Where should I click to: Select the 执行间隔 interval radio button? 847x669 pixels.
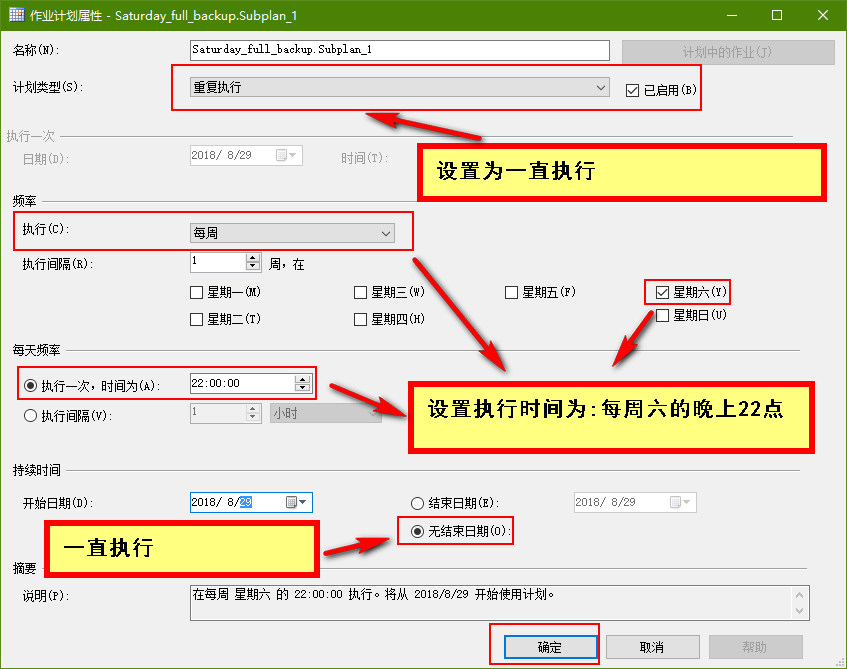click(30, 415)
